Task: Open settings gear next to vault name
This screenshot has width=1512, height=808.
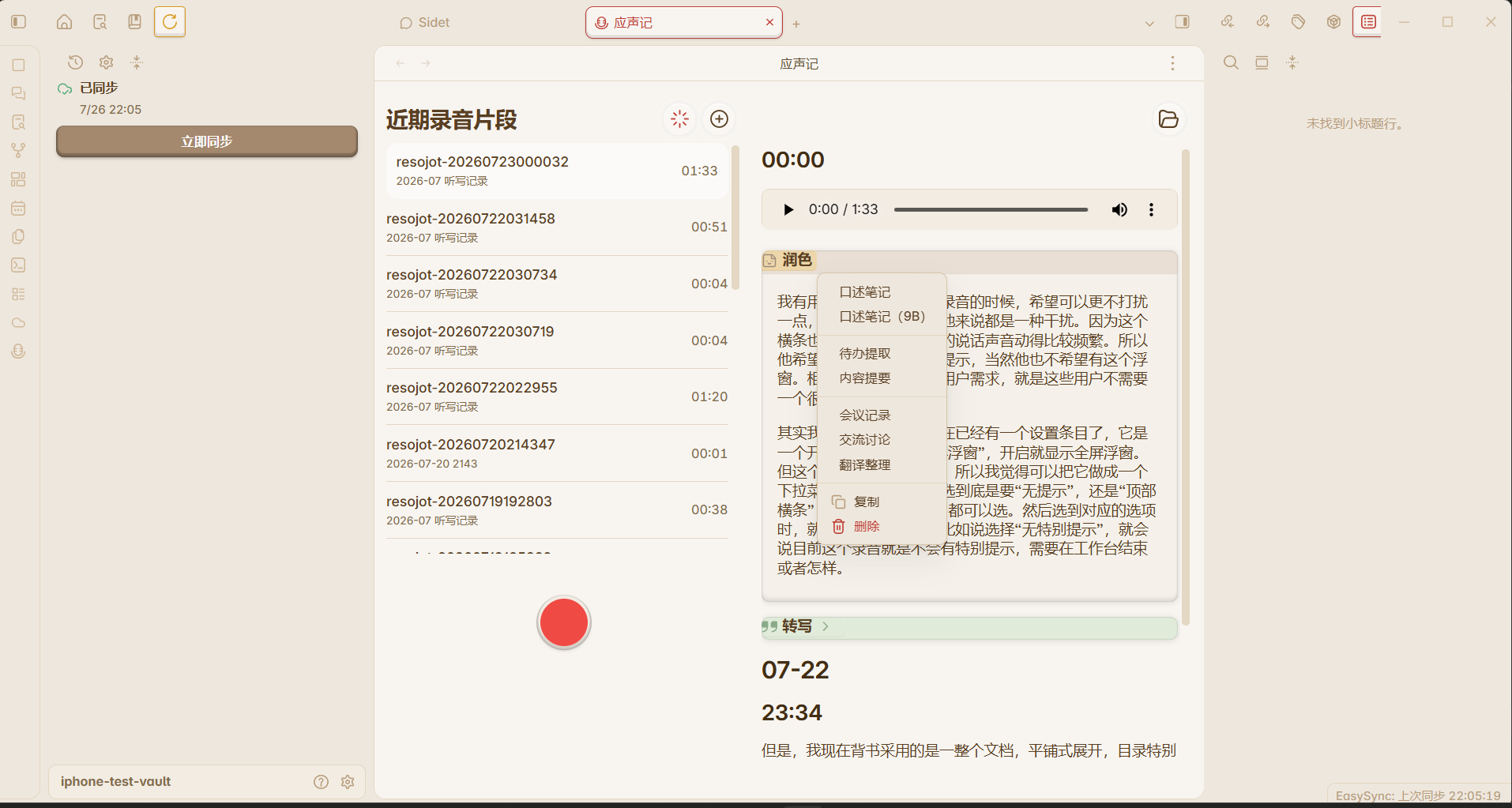Action: (x=348, y=782)
